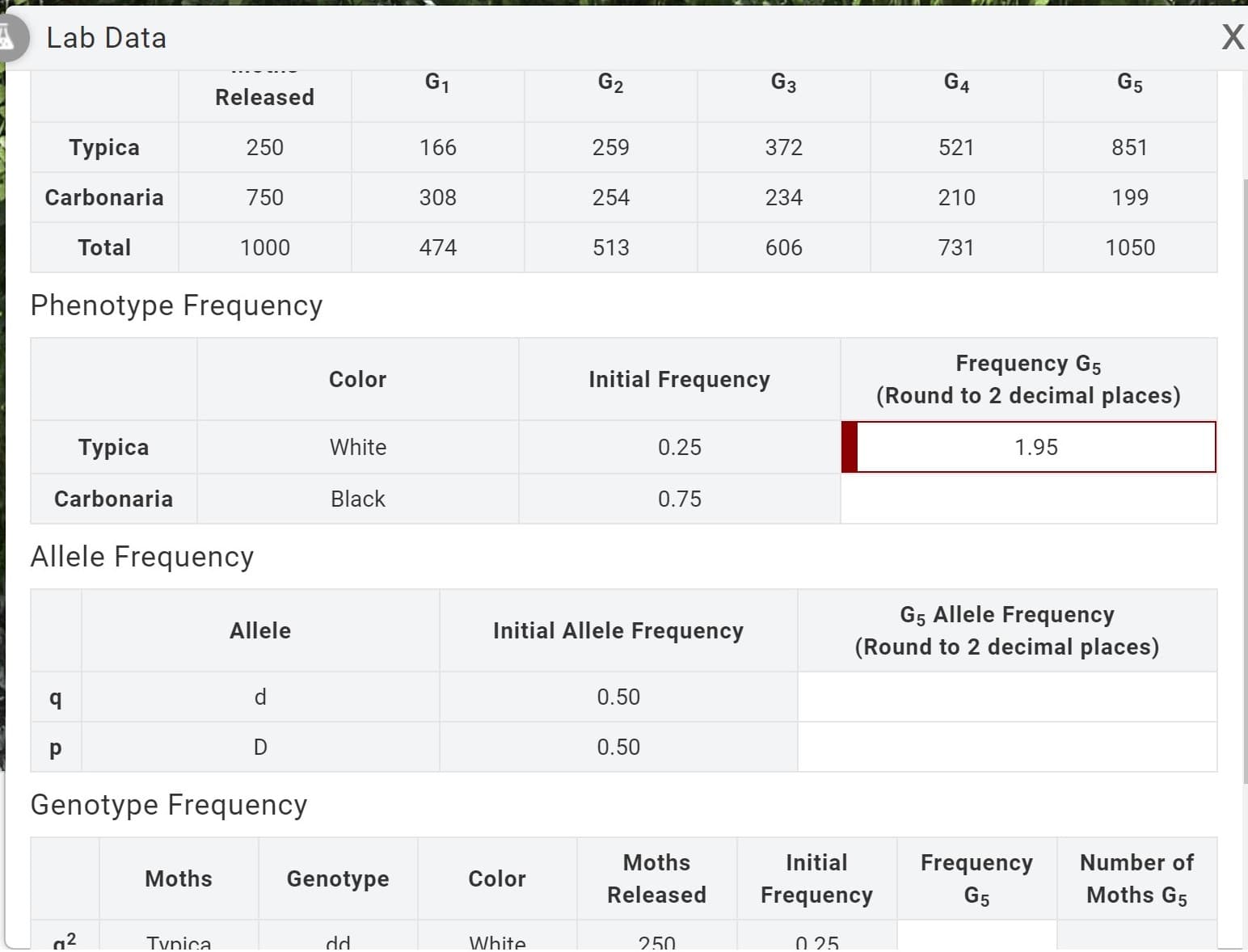Click the Carbonaria G2 value 254
This screenshot has height=952, width=1248.
click(610, 197)
